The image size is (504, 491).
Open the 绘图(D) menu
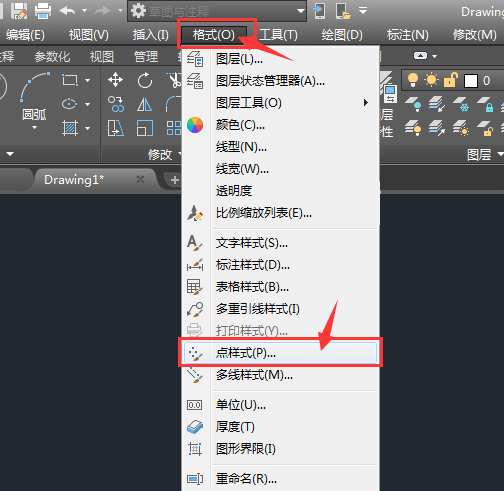[x=342, y=35]
